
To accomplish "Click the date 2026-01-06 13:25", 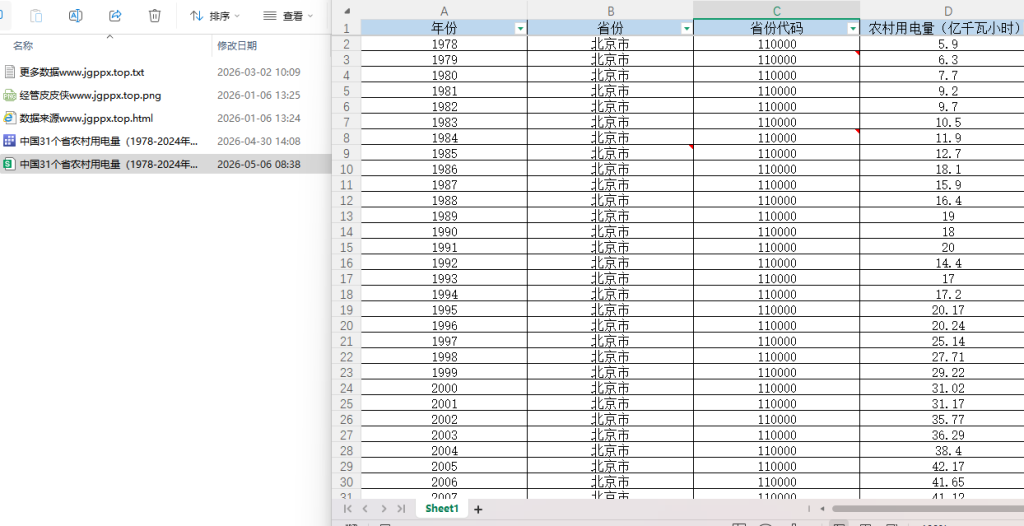I will click(259, 95).
